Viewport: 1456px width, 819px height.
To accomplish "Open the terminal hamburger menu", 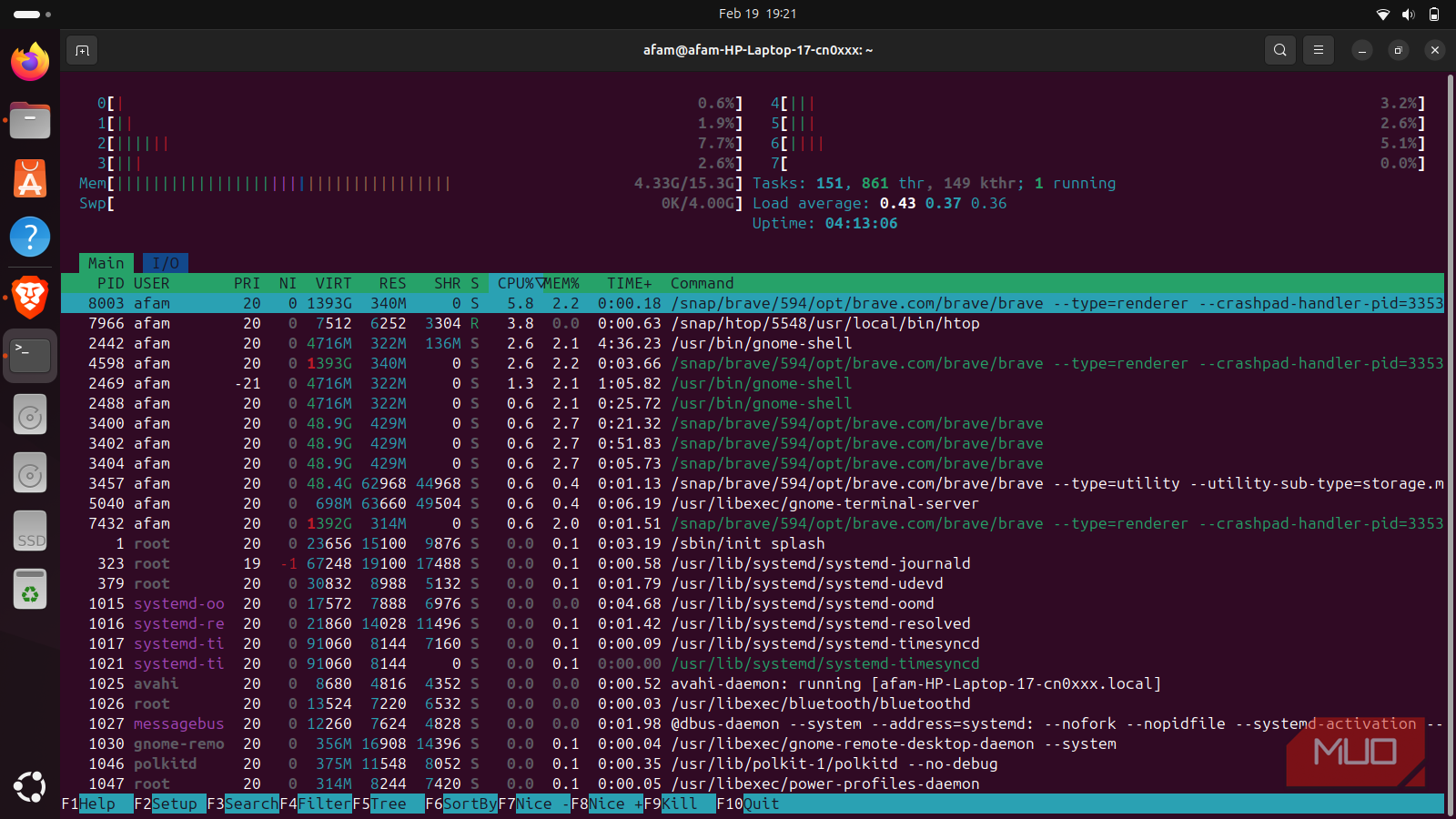I will tap(1319, 50).
